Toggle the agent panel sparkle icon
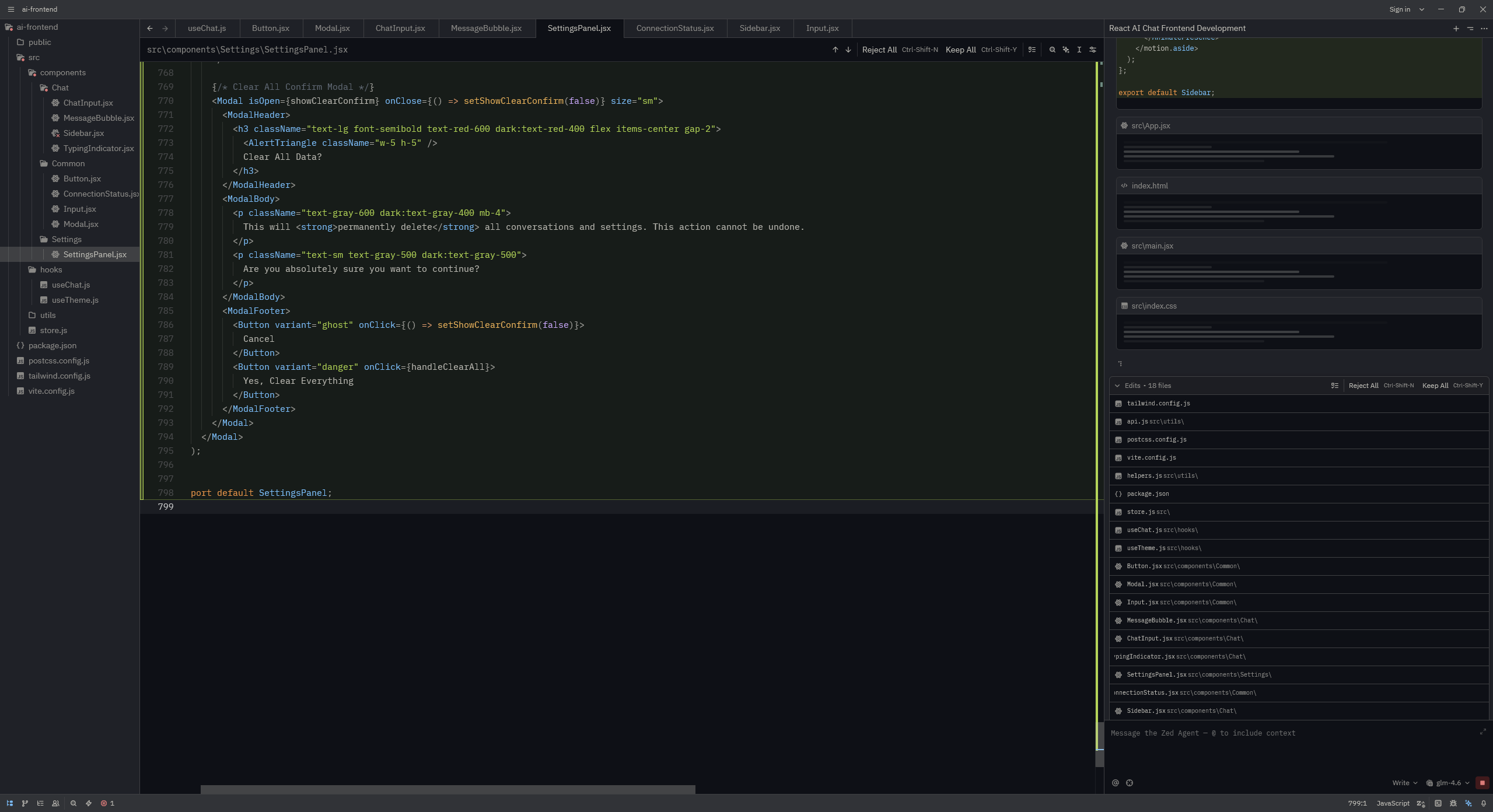This screenshot has width=1493, height=812. tap(1468, 803)
